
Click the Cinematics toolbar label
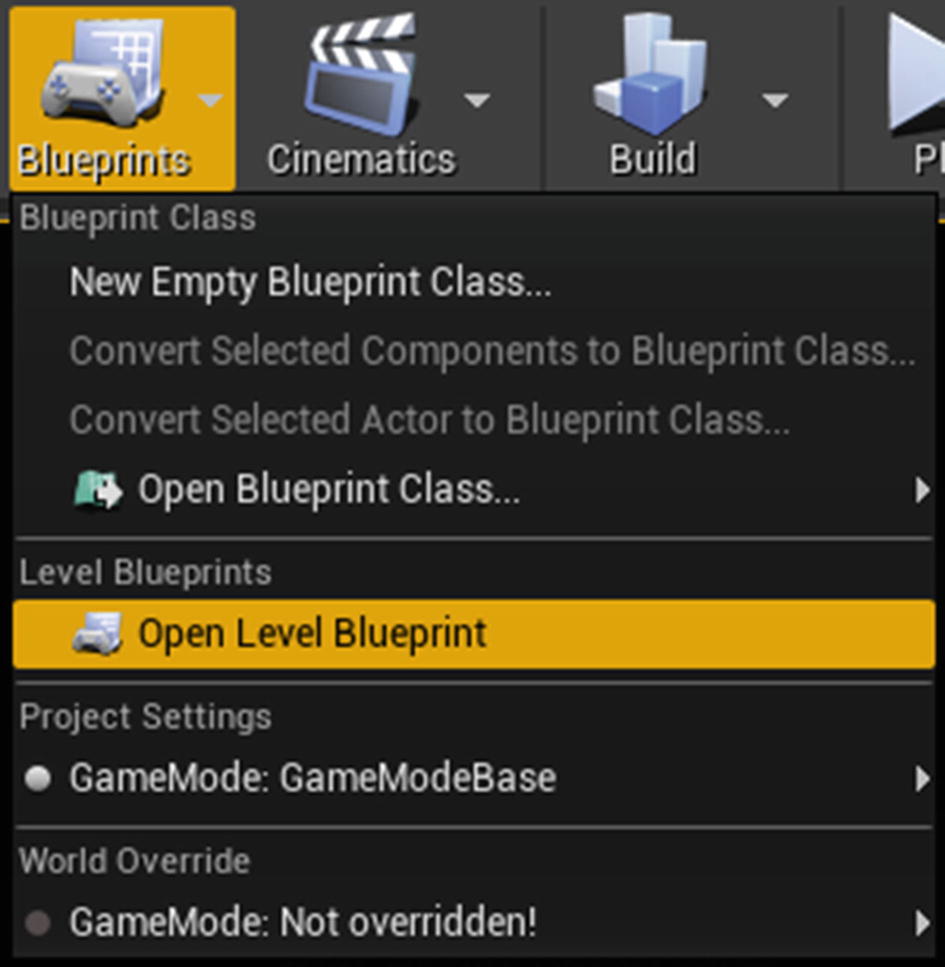(361, 159)
